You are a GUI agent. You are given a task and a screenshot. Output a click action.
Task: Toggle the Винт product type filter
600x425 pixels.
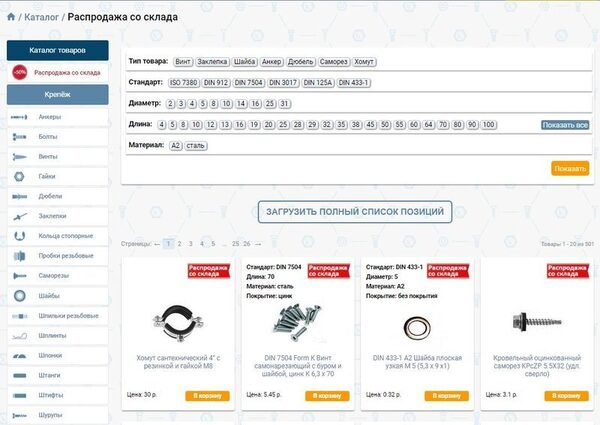[183, 62]
